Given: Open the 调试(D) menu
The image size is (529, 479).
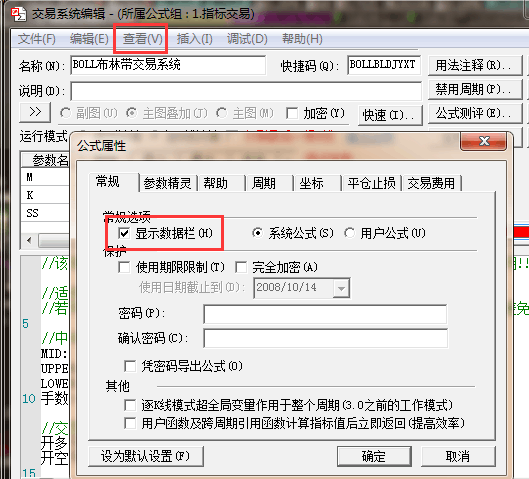Looking at the screenshot, I should [247, 39].
